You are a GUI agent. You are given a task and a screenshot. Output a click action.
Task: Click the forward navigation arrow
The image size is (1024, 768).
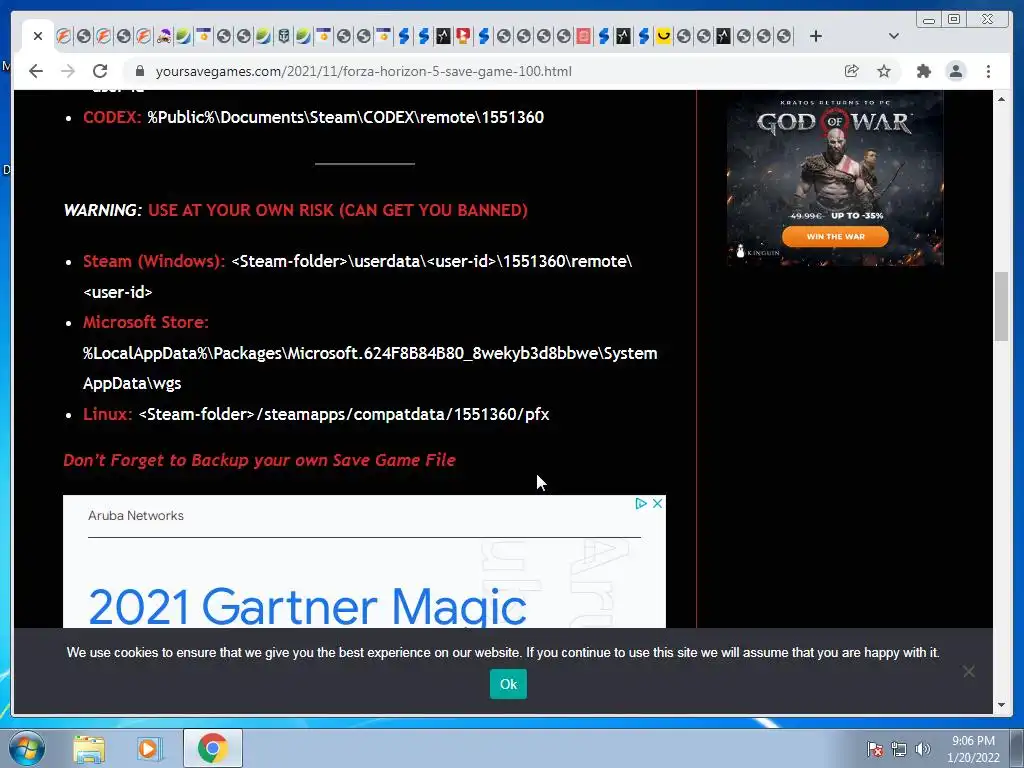68,71
